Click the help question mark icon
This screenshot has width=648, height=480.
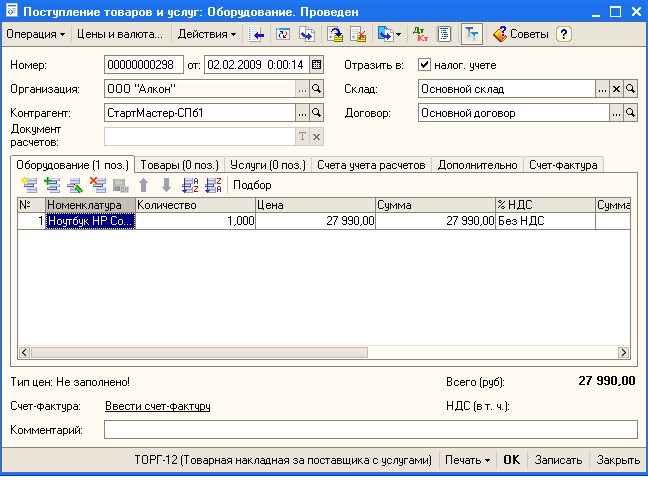pyautogui.click(x=564, y=34)
